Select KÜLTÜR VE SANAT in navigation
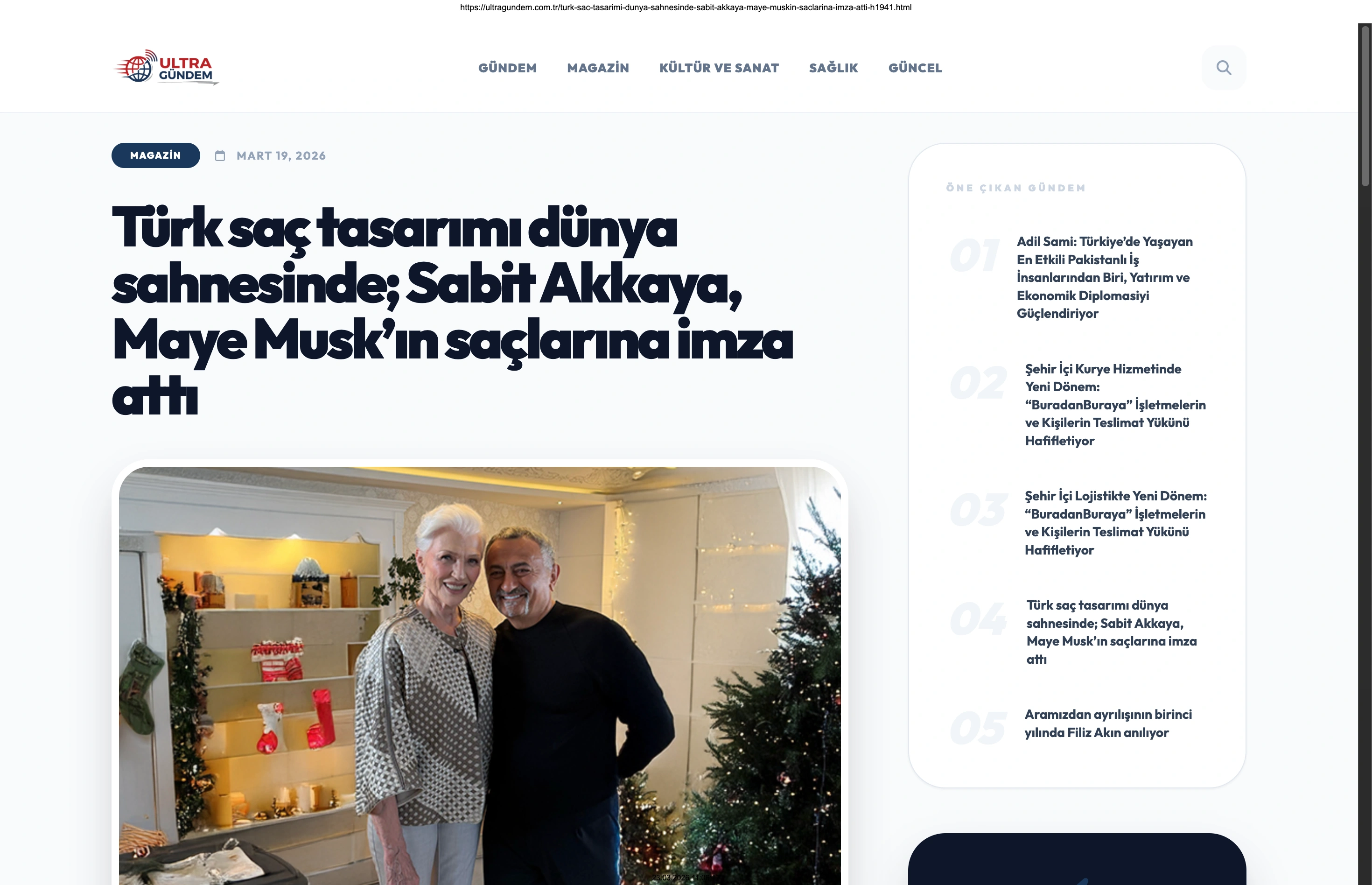The image size is (1372, 885). tap(719, 68)
